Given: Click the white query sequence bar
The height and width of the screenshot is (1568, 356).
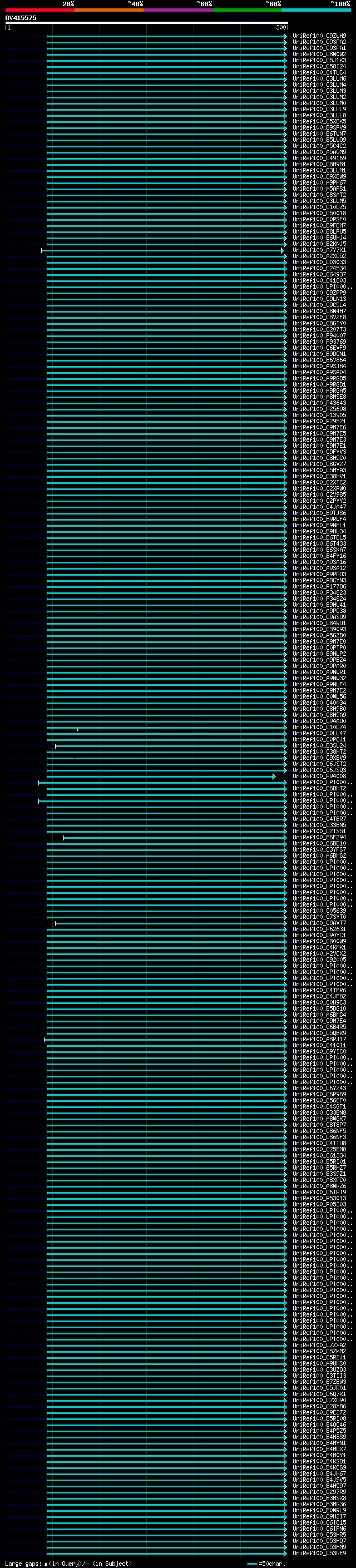Looking at the screenshot, I should coord(147,22).
